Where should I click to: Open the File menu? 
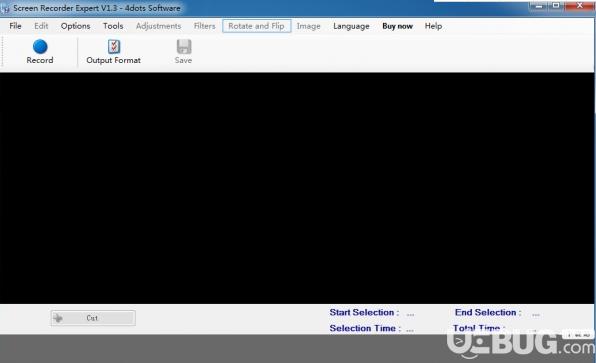tap(15, 26)
